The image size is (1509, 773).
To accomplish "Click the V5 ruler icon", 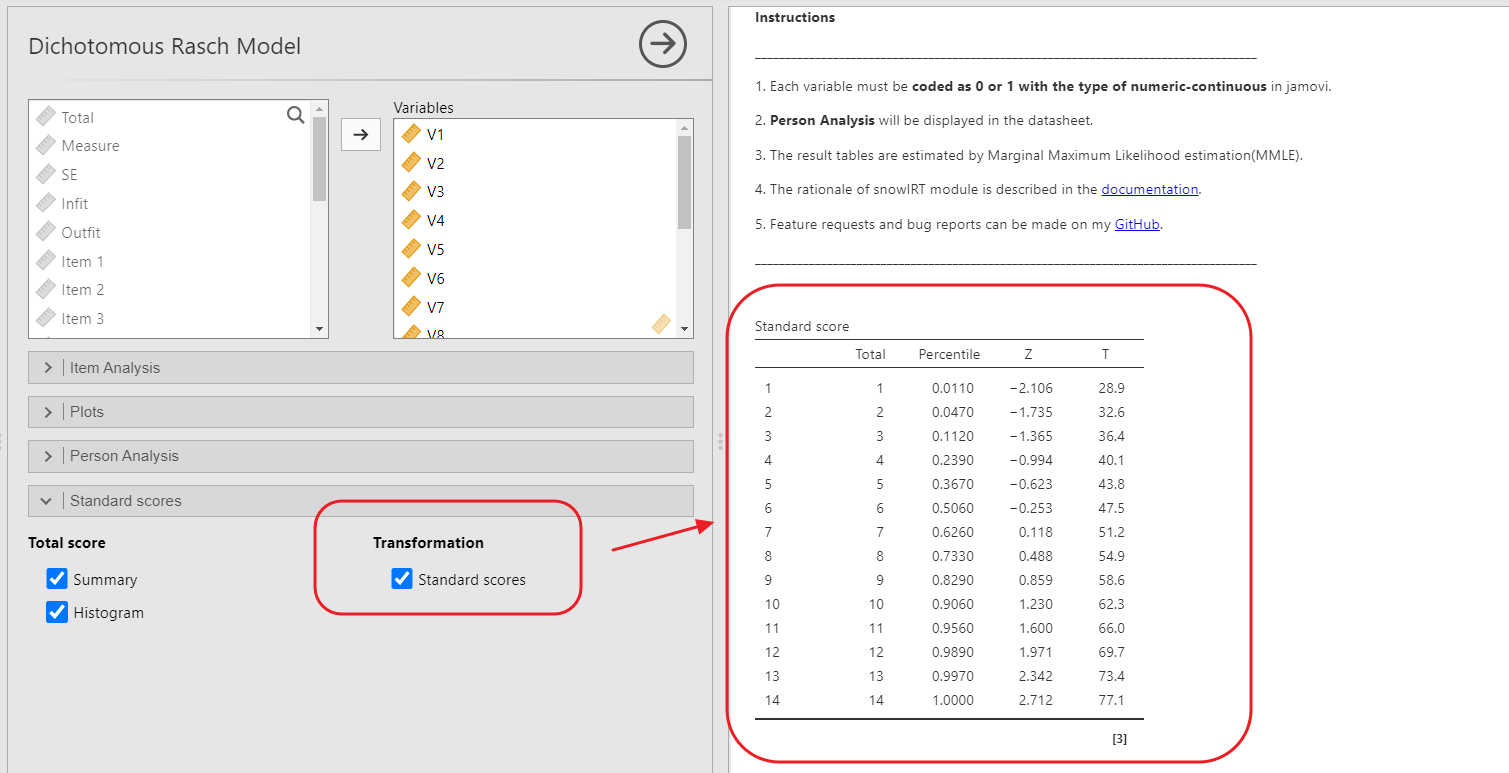I will (411, 249).
